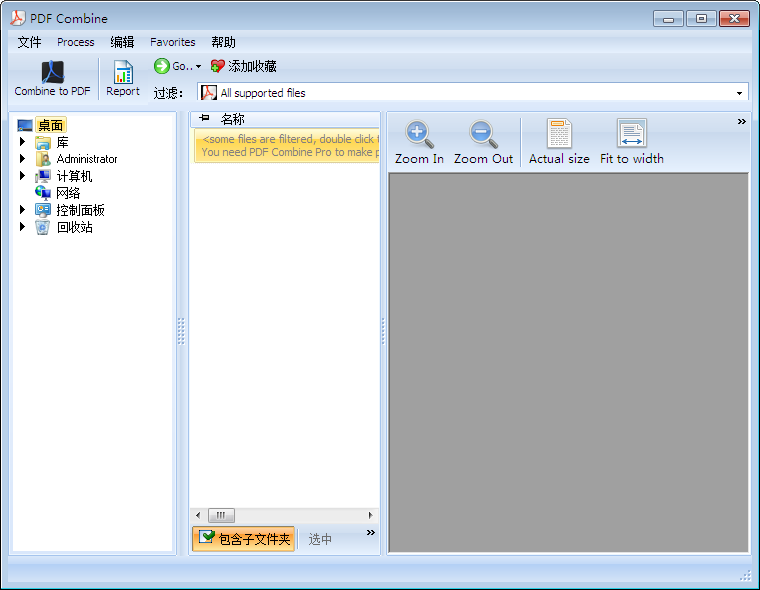Screen dimensions: 760x590
Task: Click the Zoom In magnifier
Action: pyautogui.click(x=419, y=133)
